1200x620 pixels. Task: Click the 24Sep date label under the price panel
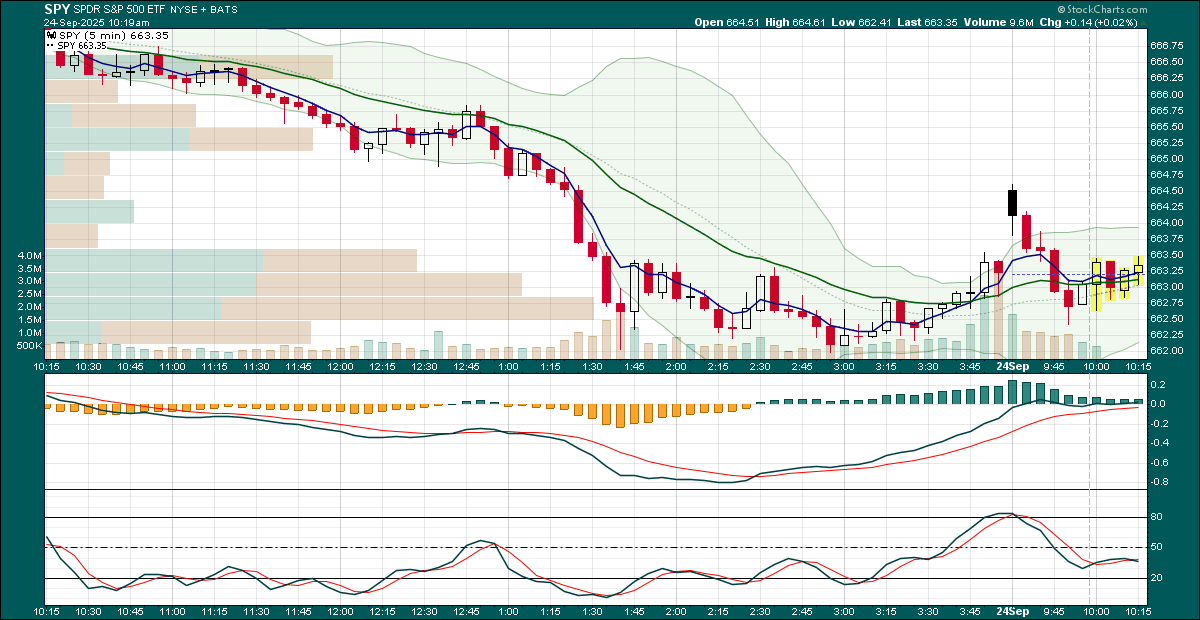click(x=1013, y=367)
